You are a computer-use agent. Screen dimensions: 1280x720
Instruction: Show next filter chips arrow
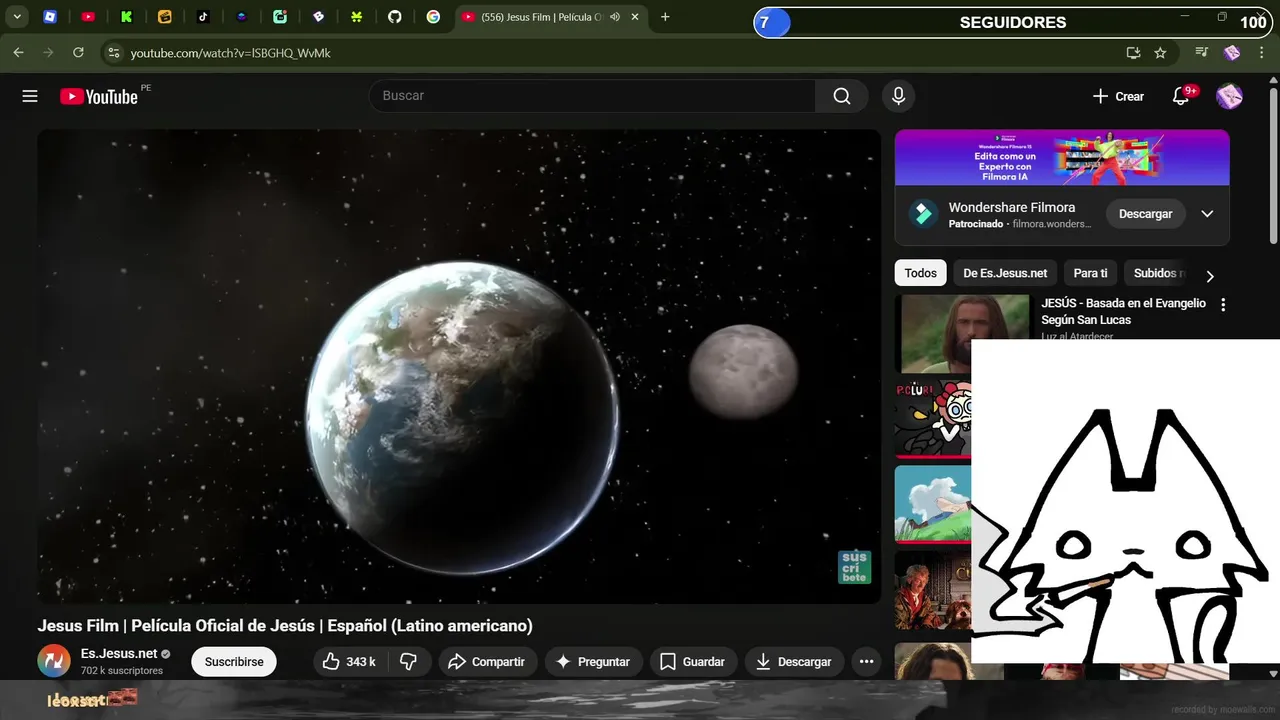[1210, 276]
